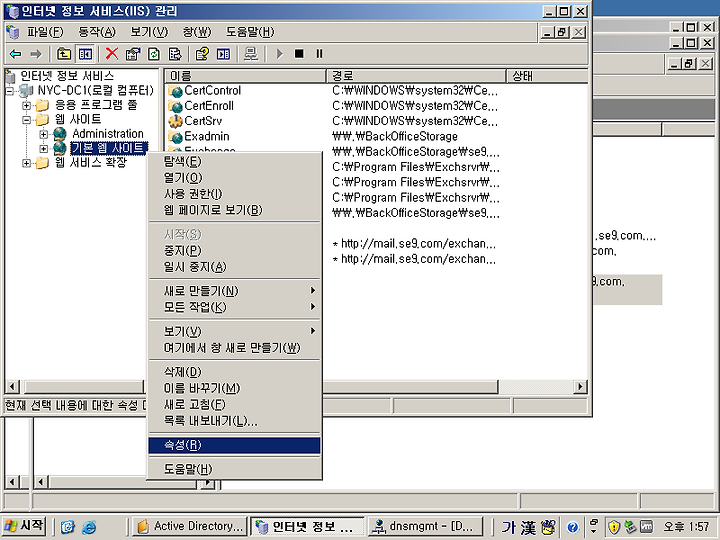Click the CertEnroll virtual directory icon

[175, 106]
